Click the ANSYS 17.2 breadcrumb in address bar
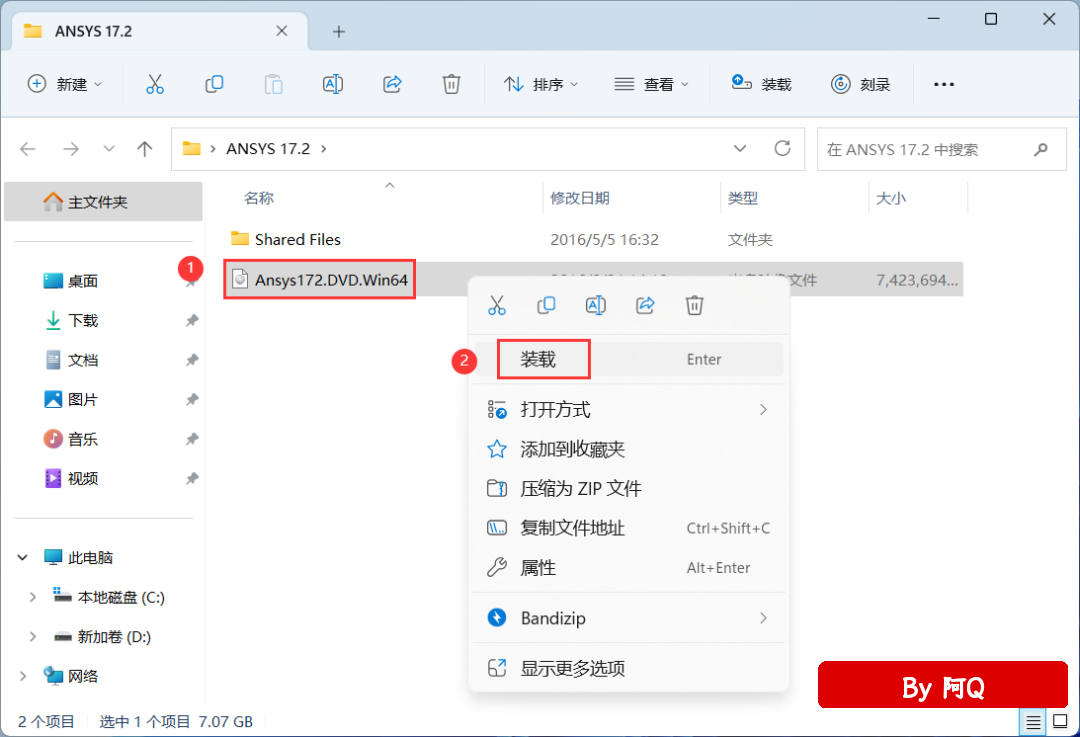This screenshot has width=1080, height=737. pyautogui.click(x=268, y=149)
